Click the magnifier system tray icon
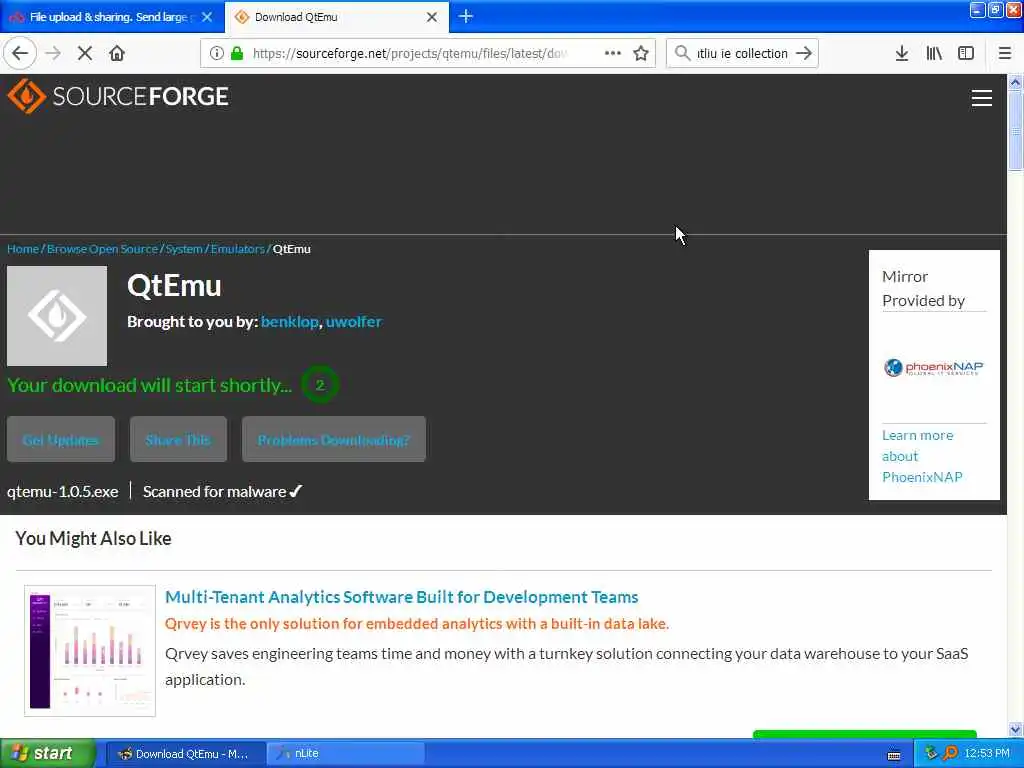Screen dimensions: 1024x768 click(x=950, y=753)
